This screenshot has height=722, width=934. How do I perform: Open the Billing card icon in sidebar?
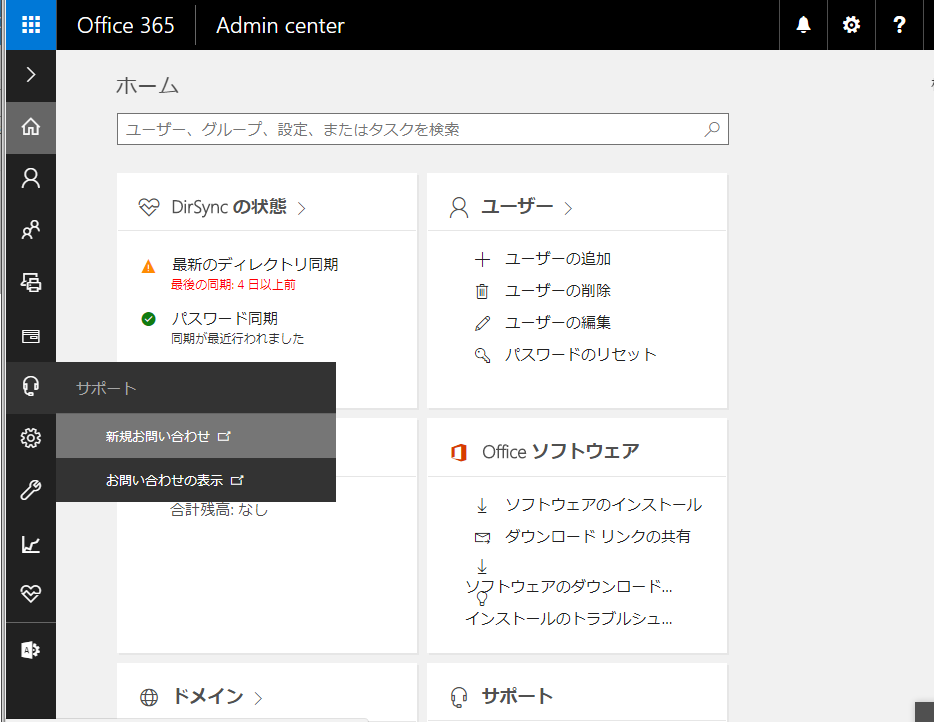coord(31,337)
